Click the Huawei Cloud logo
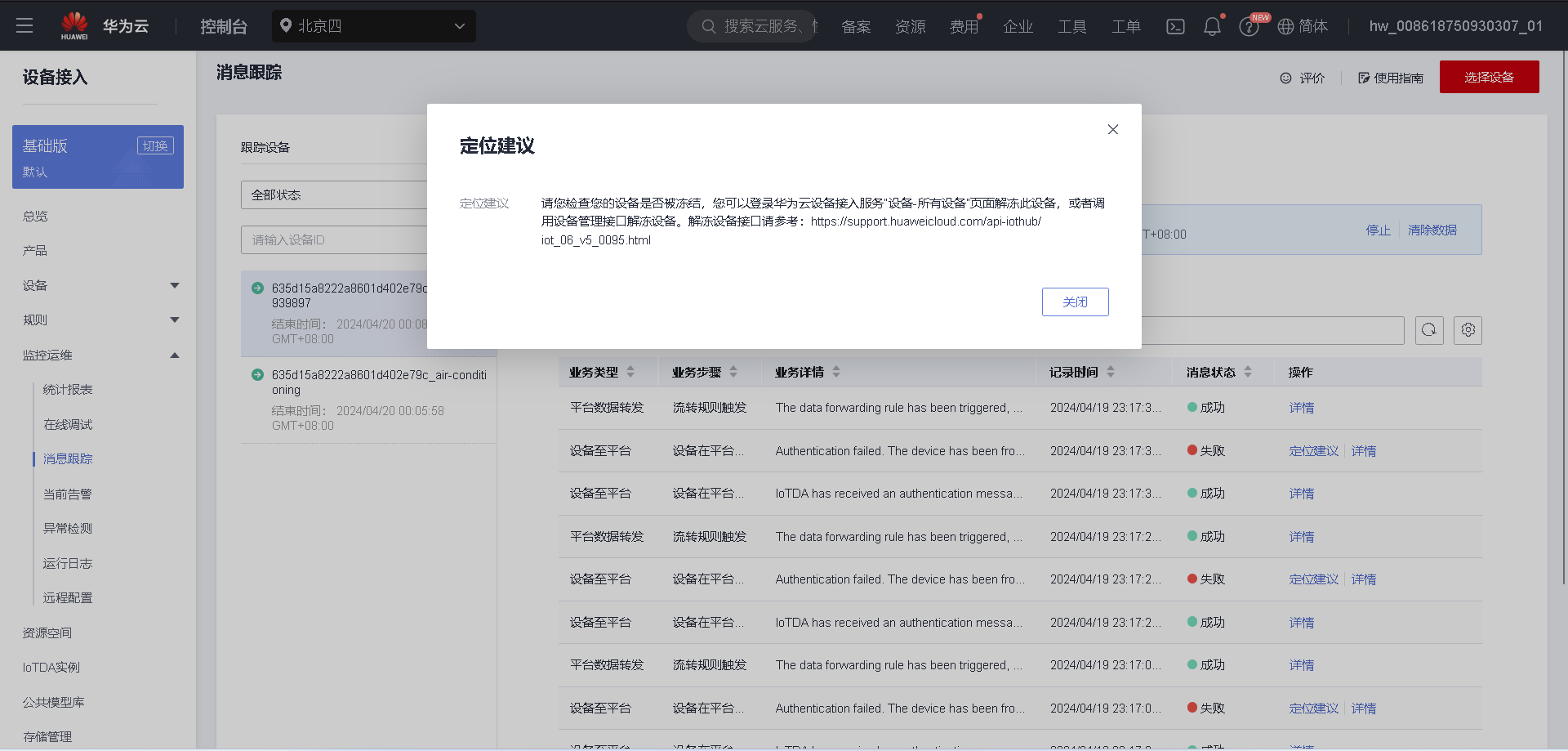The height and width of the screenshot is (751, 1568). 74,25
